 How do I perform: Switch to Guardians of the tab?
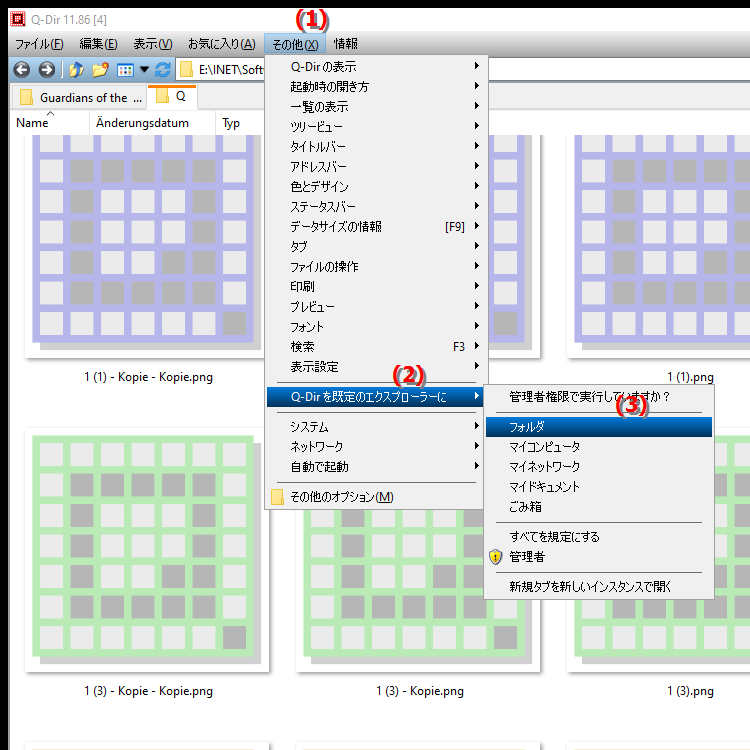pos(80,97)
